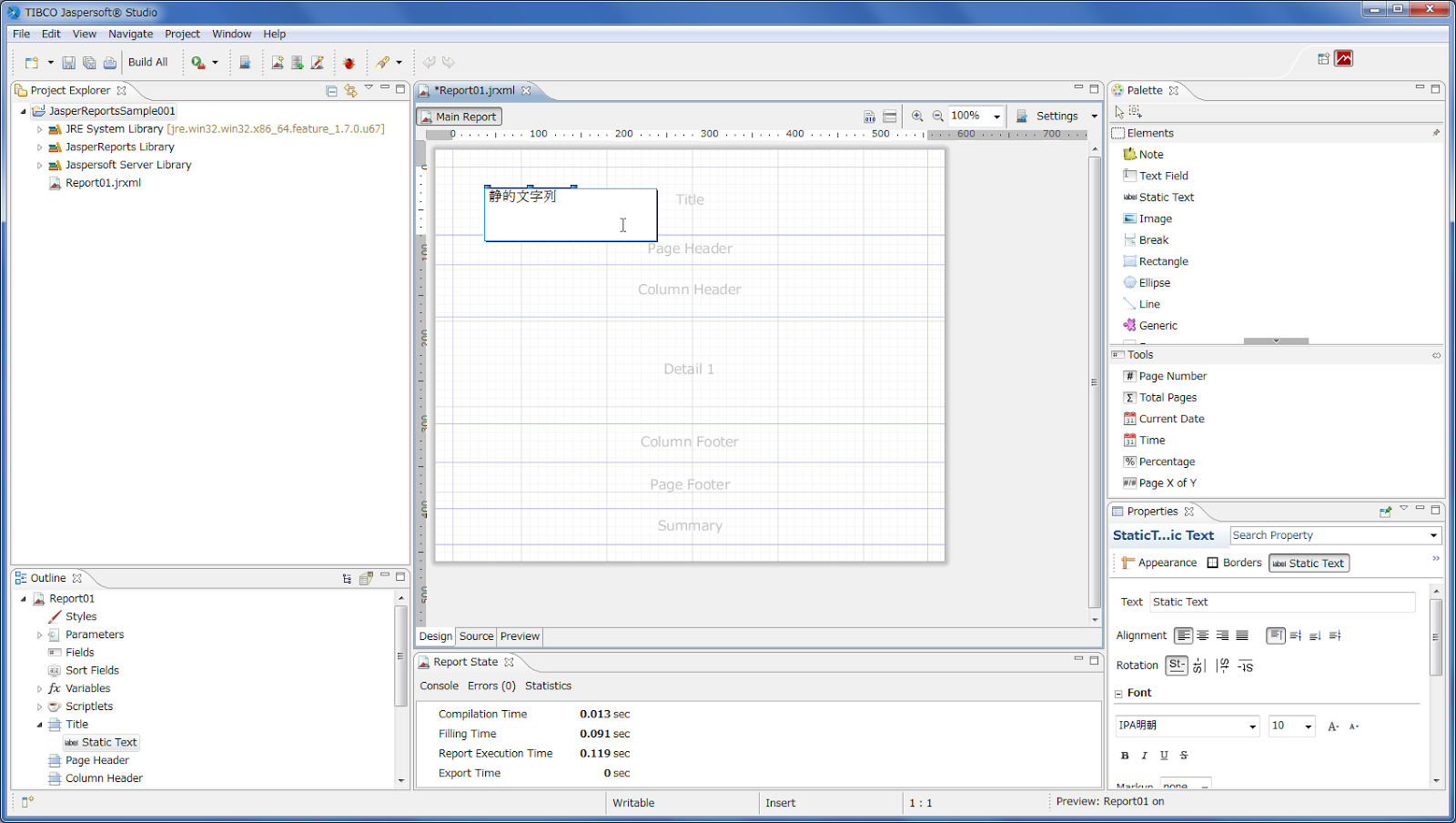This screenshot has width=1456, height=823.
Task: Collapse the Title node in Outline
Action: (39, 725)
